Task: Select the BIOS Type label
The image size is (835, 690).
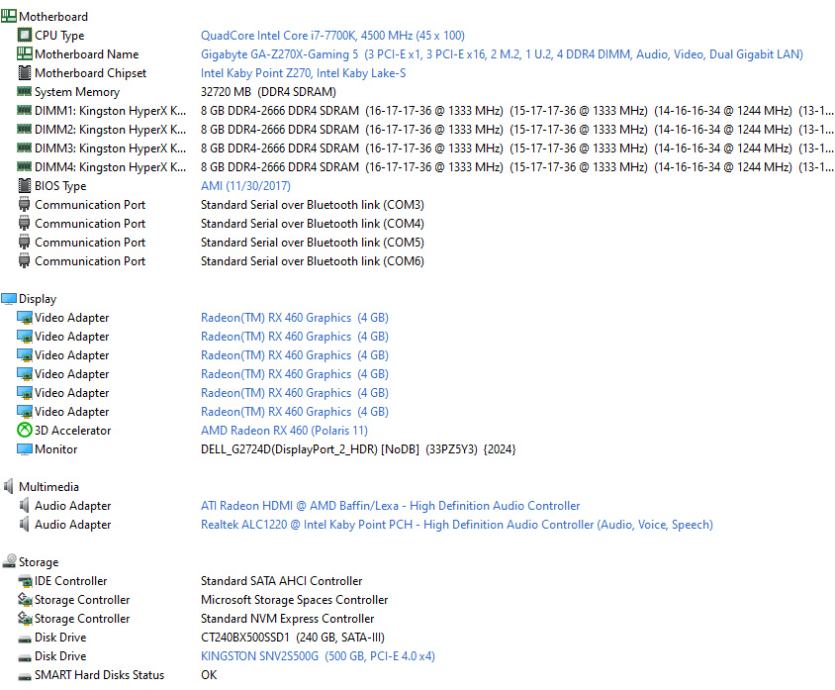Action: click(60, 186)
